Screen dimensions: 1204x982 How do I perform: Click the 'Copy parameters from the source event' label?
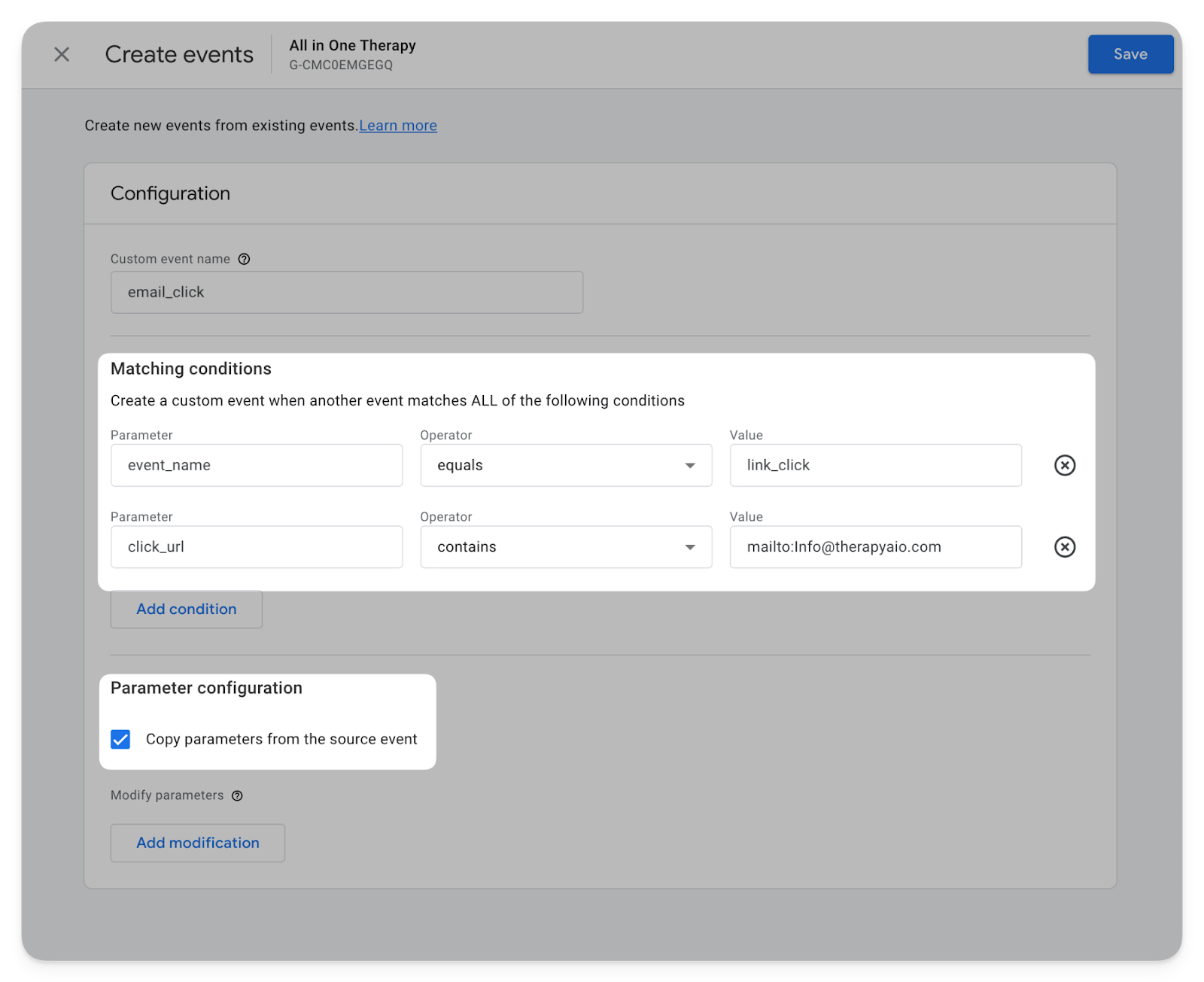(x=281, y=739)
